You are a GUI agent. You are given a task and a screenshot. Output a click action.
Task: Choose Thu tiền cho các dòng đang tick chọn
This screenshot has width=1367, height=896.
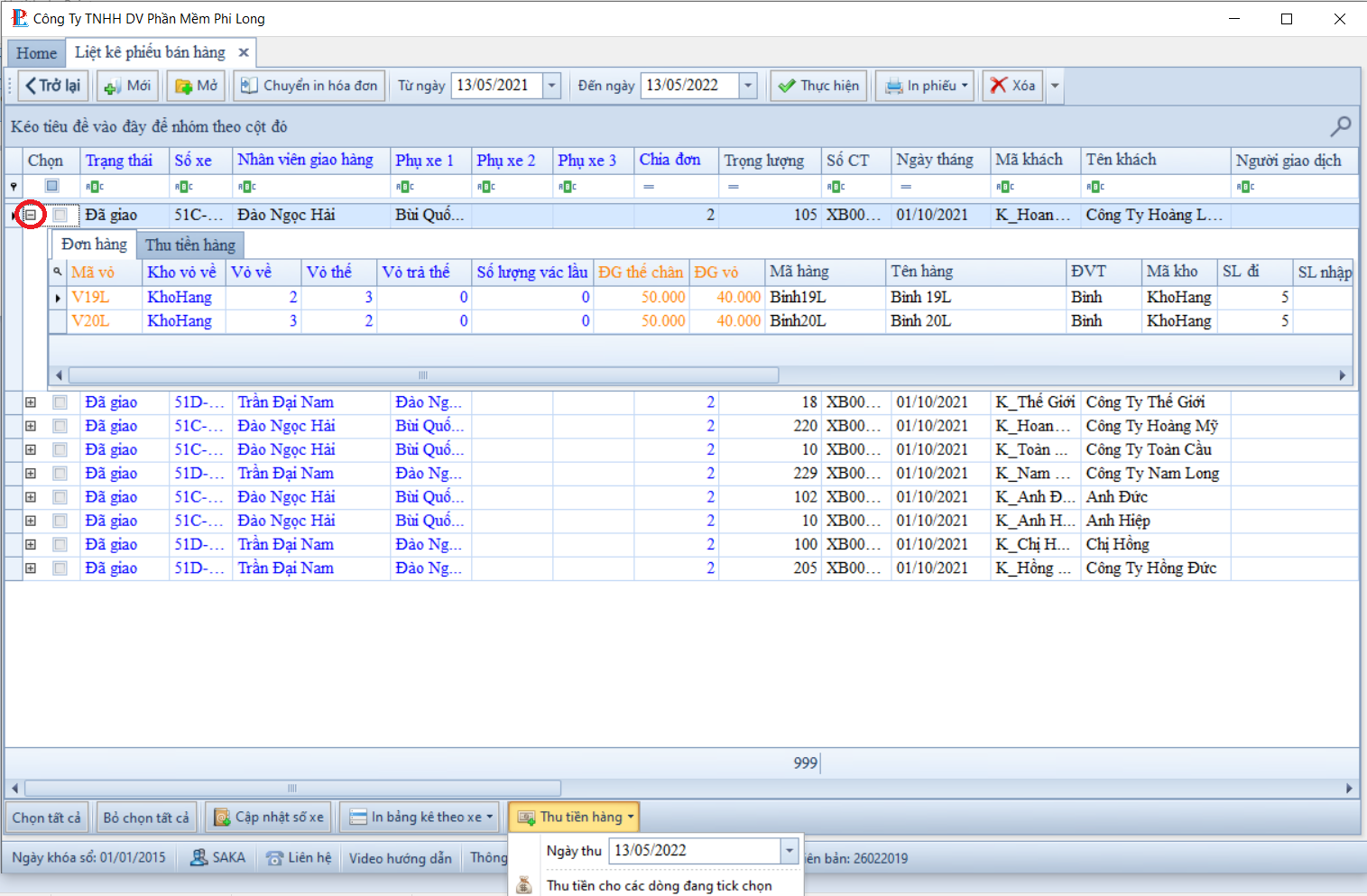tap(659, 885)
